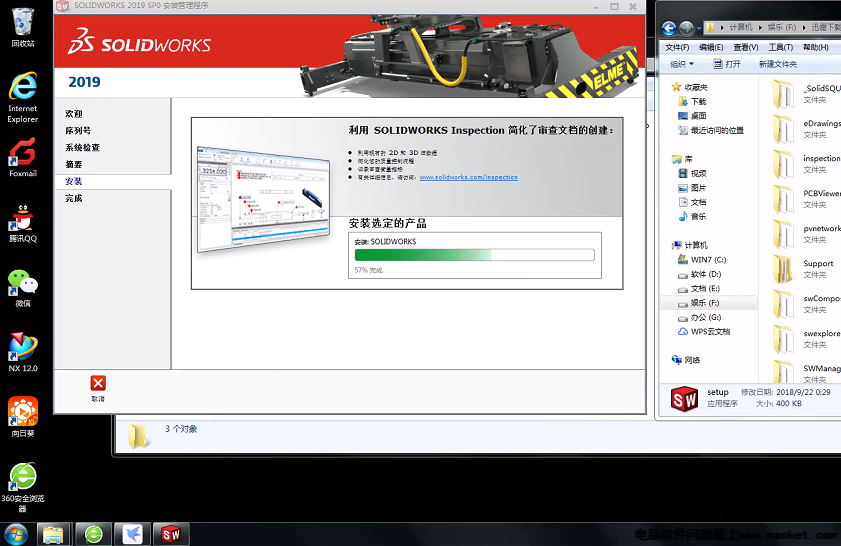The height and width of the screenshot is (546, 841).
Task: Open the 帮助(H) menu in Explorer
Action: [816, 47]
